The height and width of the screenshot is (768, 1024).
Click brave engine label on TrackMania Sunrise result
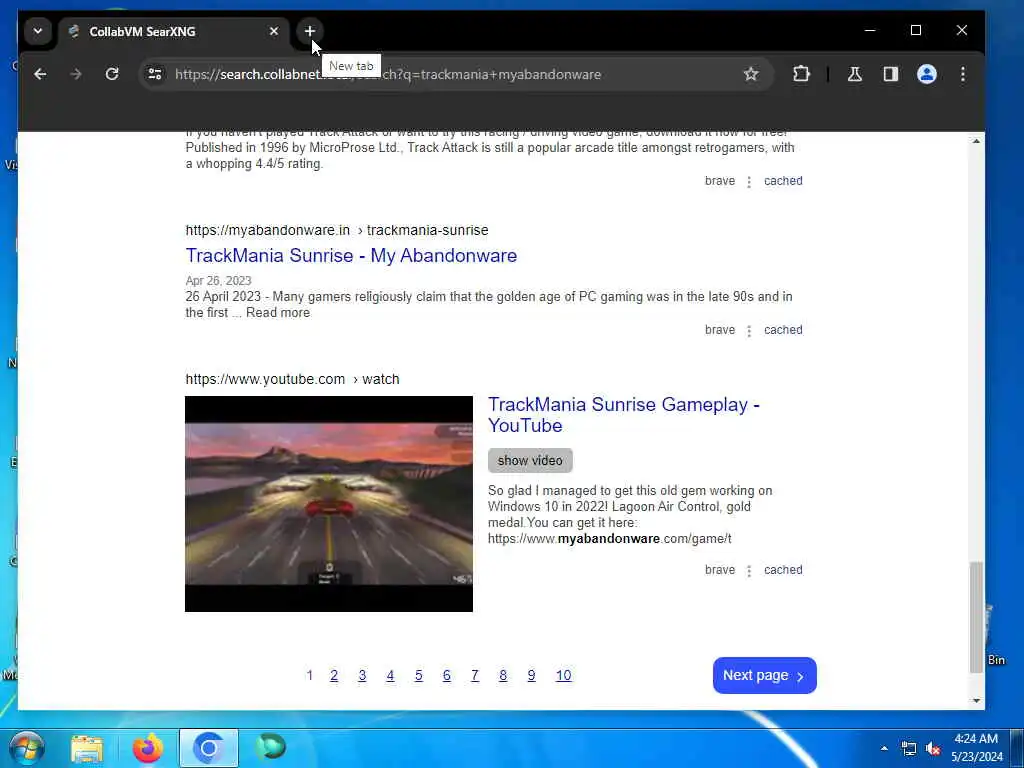click(720, 330)
